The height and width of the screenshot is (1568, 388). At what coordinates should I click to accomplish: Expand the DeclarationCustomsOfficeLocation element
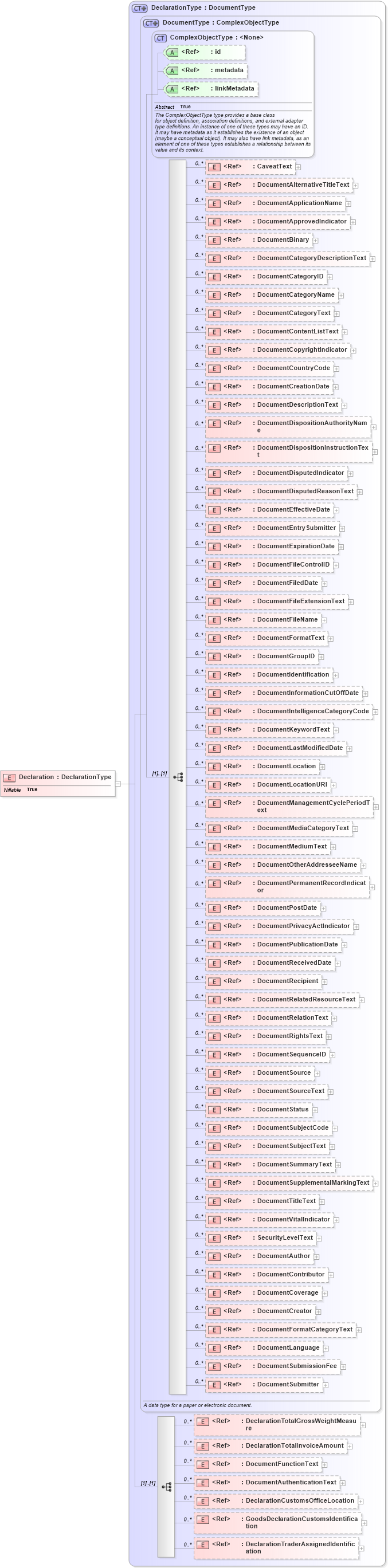pos(360,1502)
